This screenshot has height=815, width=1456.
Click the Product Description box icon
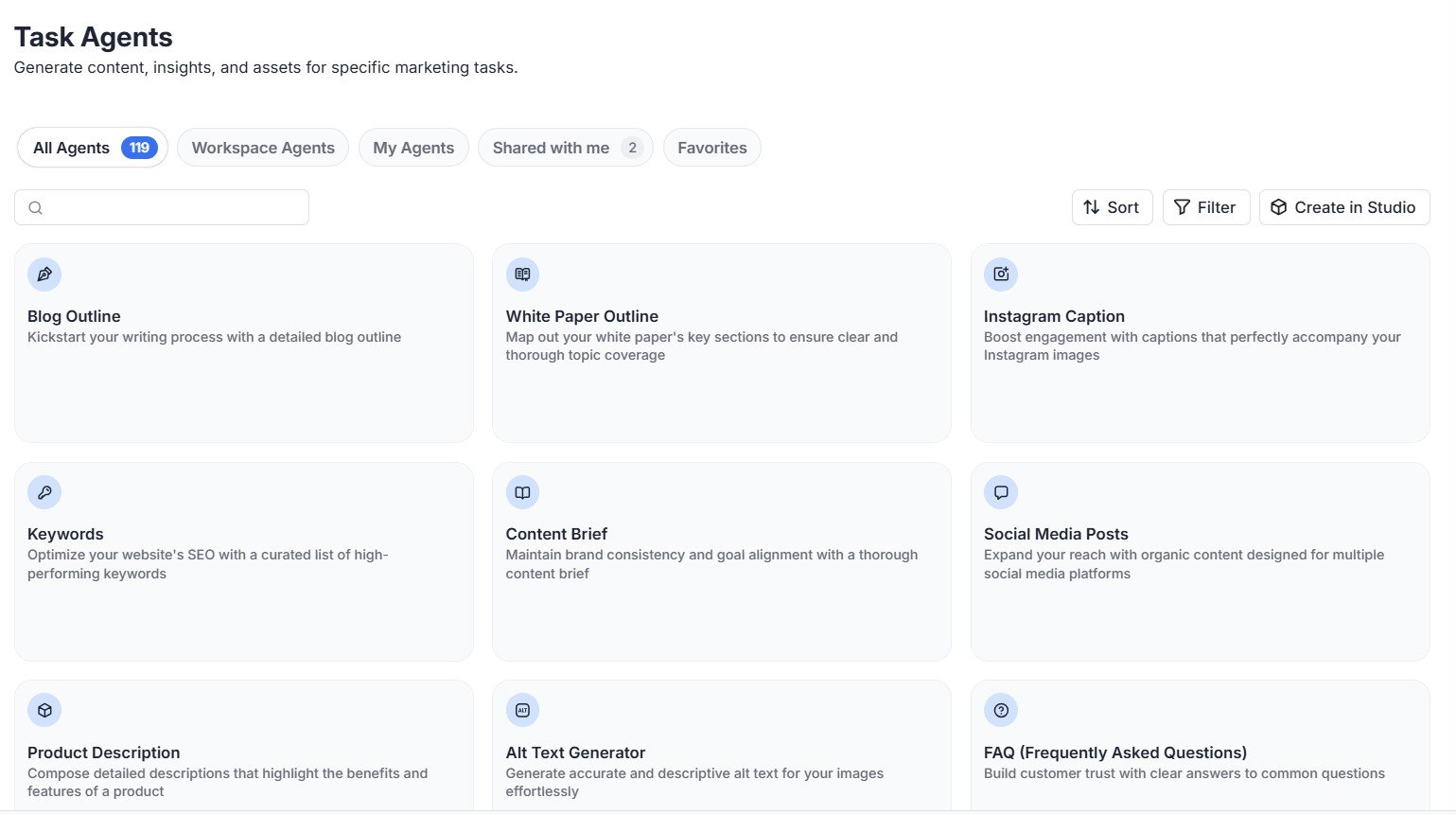point(44,710)
